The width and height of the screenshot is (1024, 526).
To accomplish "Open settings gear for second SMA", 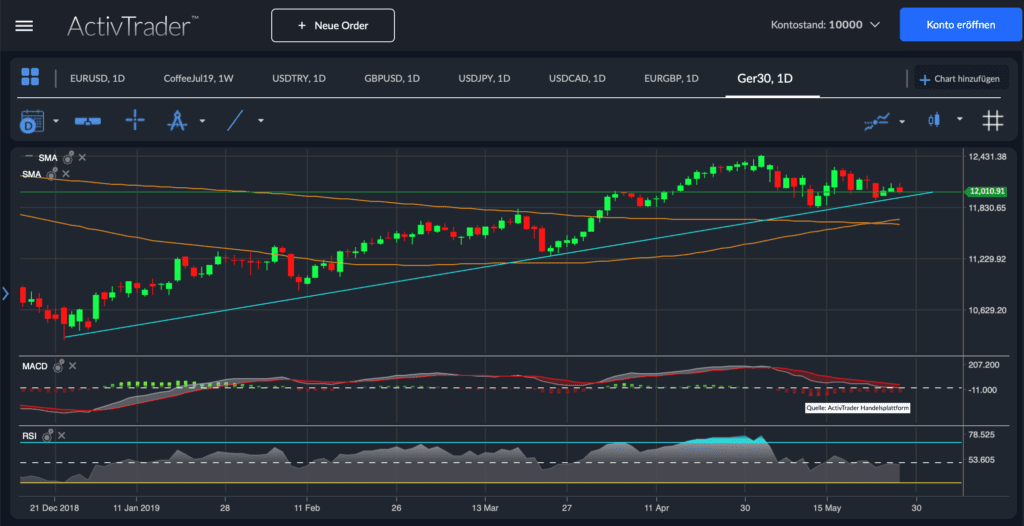I will point(52,174).
